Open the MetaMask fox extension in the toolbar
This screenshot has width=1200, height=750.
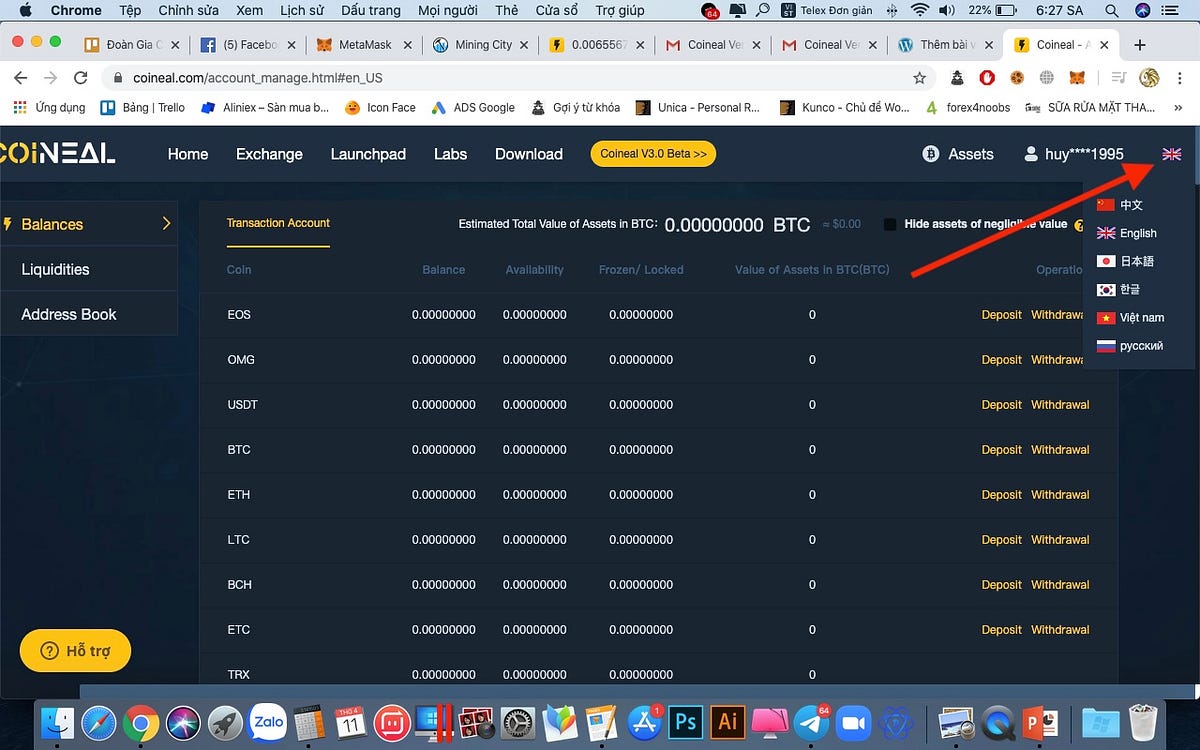point(1077,77)
